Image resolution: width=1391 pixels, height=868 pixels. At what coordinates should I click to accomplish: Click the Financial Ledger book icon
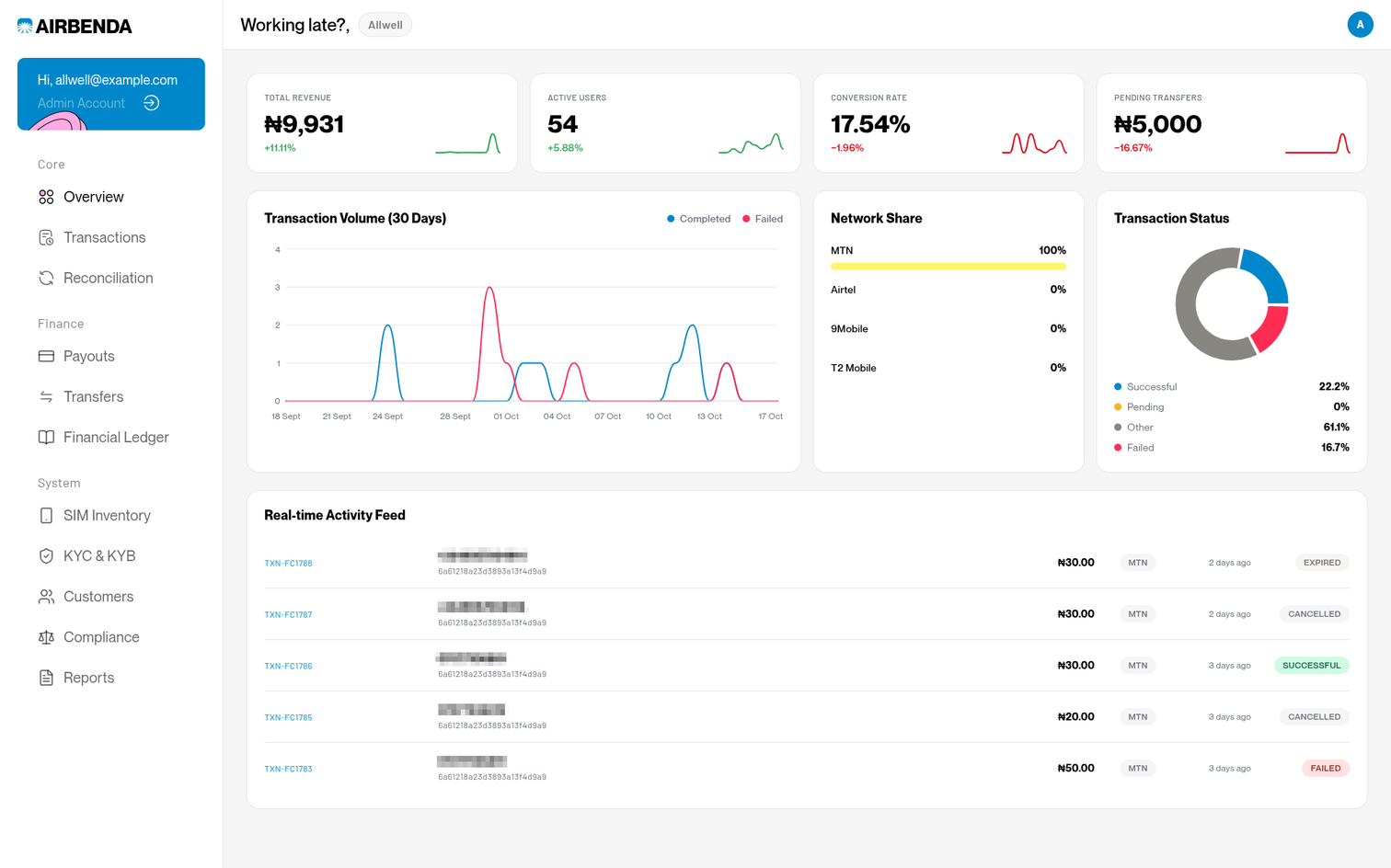[46, 437]
